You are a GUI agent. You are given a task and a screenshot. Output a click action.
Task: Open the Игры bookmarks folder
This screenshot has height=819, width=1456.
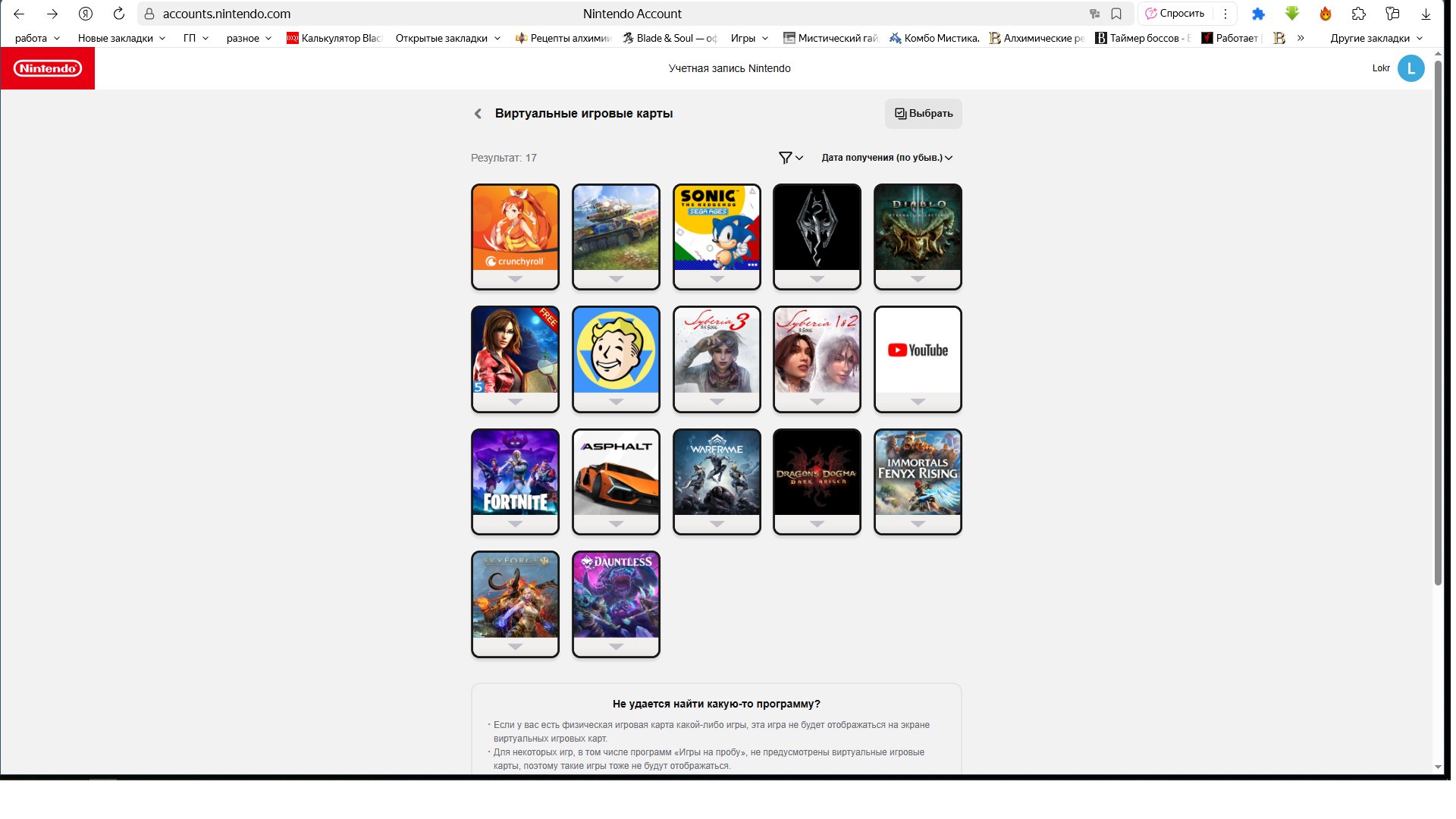point(749,38)
